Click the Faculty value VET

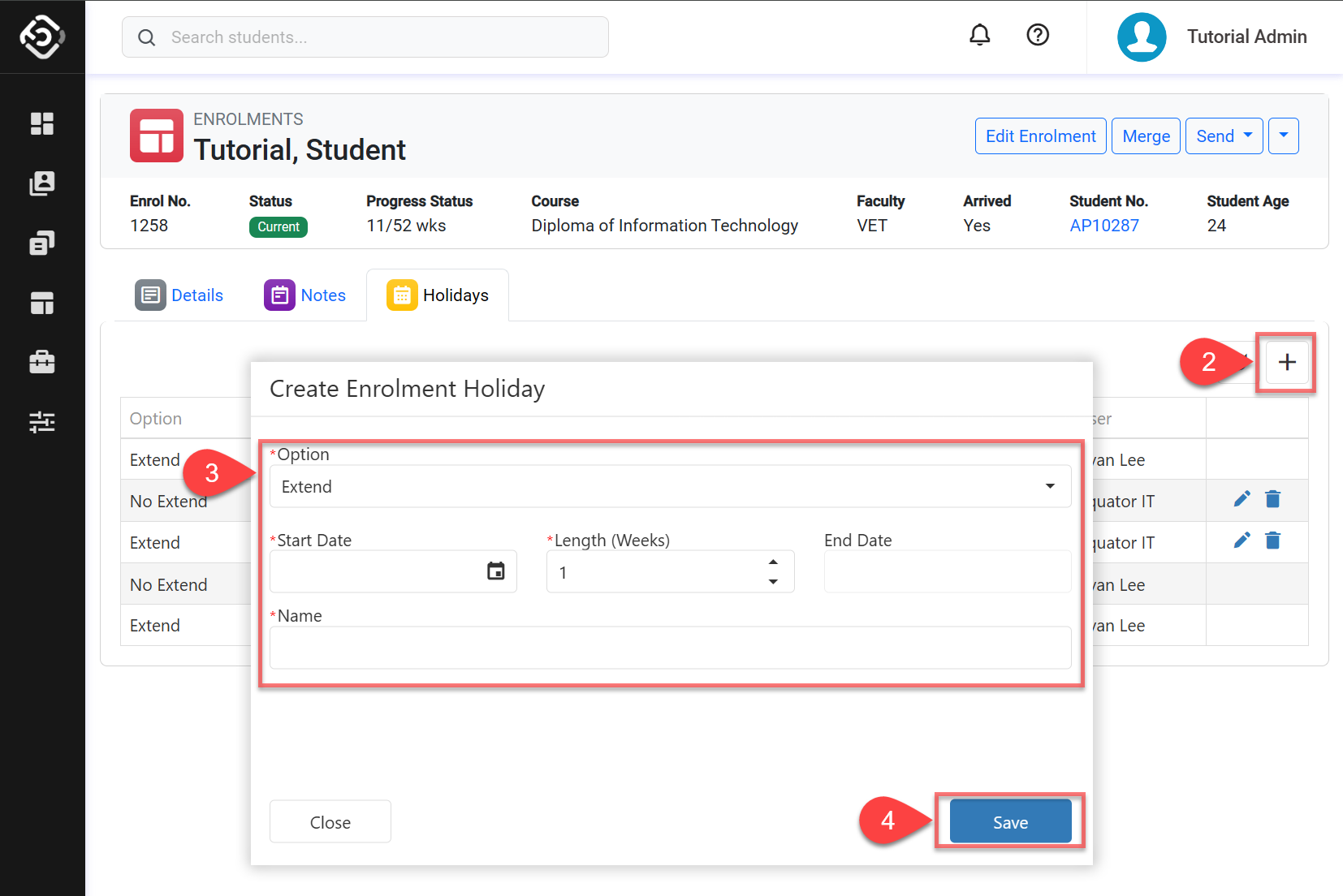pyautogui.click(x=872, y=226)
